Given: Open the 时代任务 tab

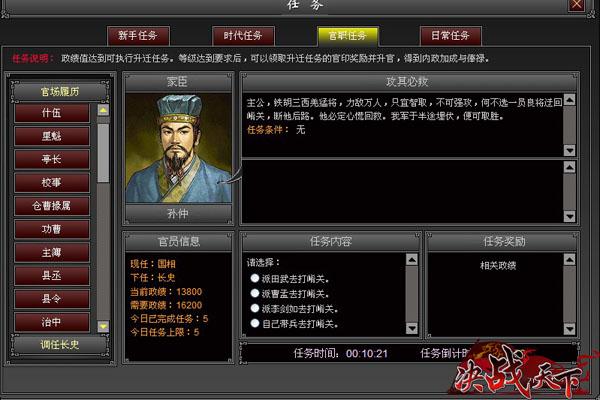Looking at the screenshot, I should click(243, 36).
